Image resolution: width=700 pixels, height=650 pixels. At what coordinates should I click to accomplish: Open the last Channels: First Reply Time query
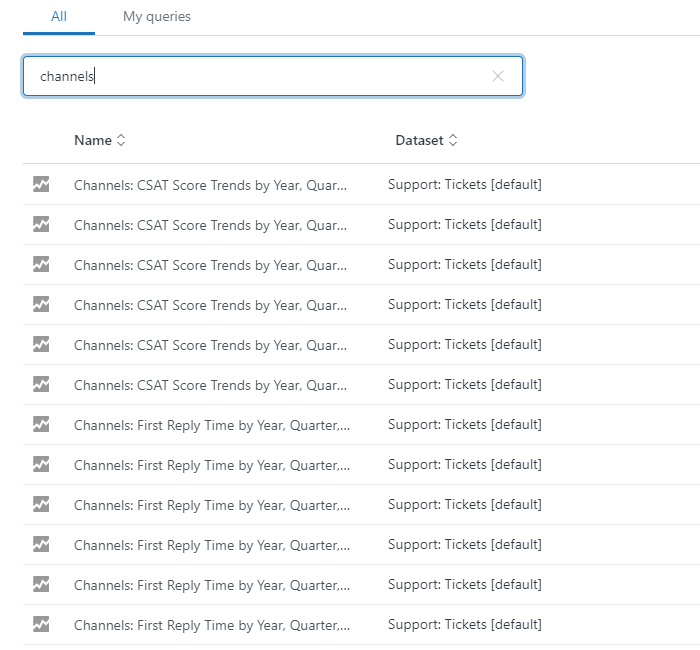point(211,625)
